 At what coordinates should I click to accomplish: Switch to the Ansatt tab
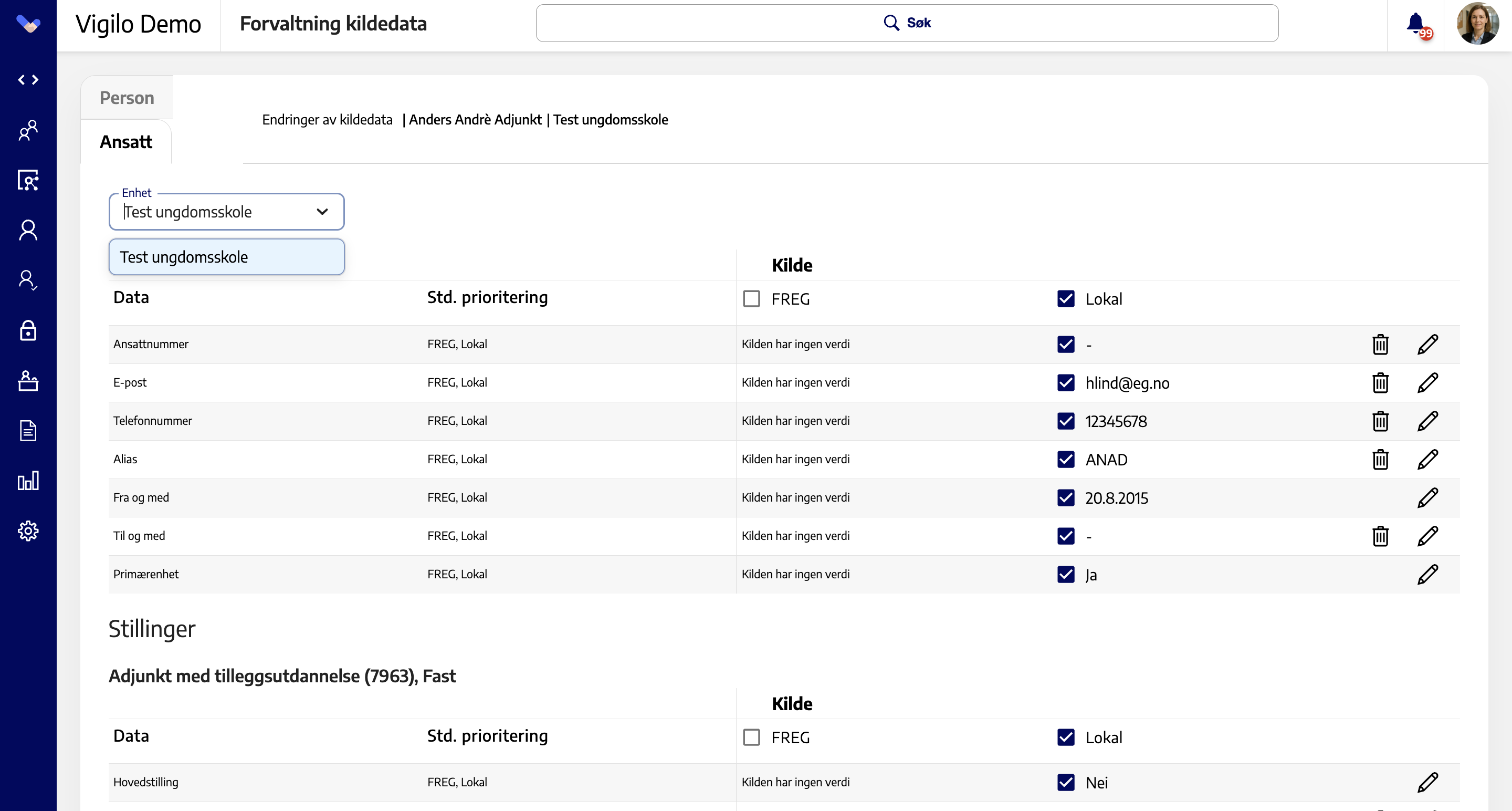126,142
